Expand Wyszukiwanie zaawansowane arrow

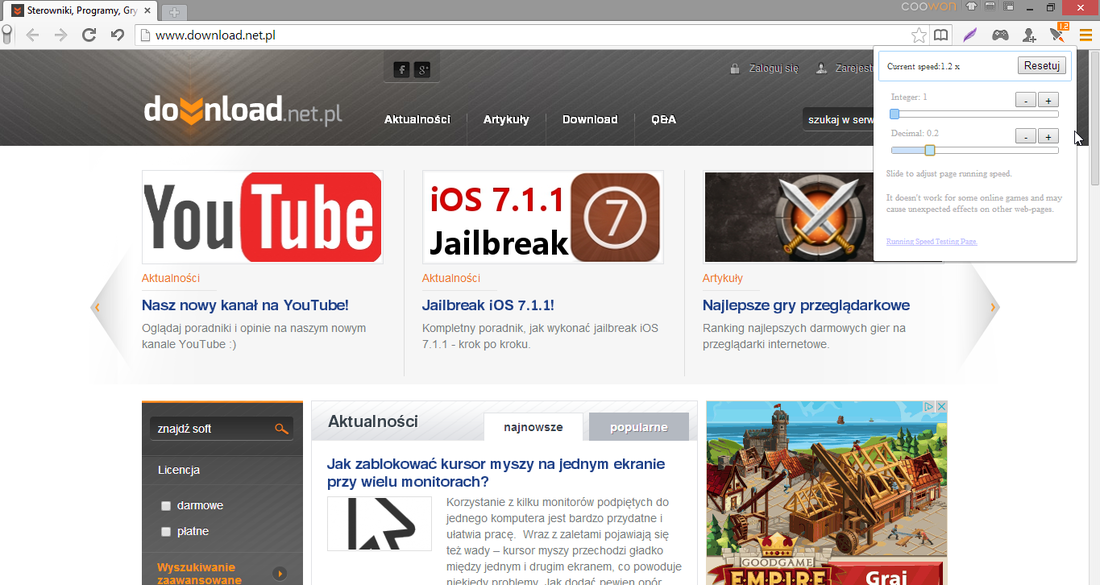pyautogui.click(x=280, y=574)
